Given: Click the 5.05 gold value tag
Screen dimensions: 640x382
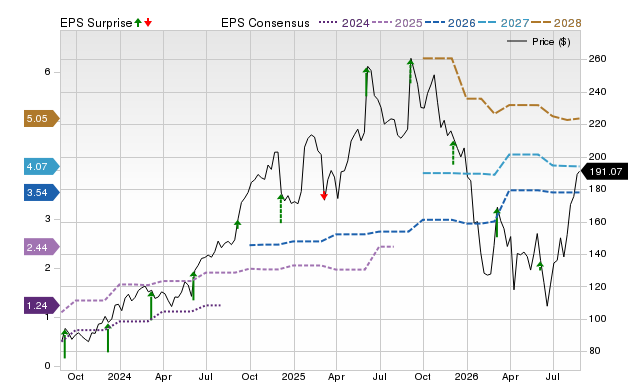Looking at the screenshot, I should point(42,119).
